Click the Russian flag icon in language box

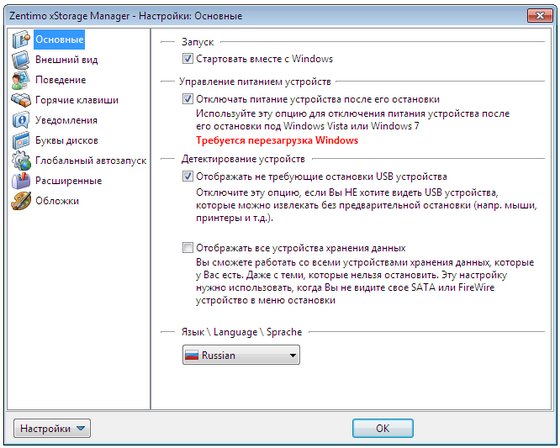coord(191,355)
